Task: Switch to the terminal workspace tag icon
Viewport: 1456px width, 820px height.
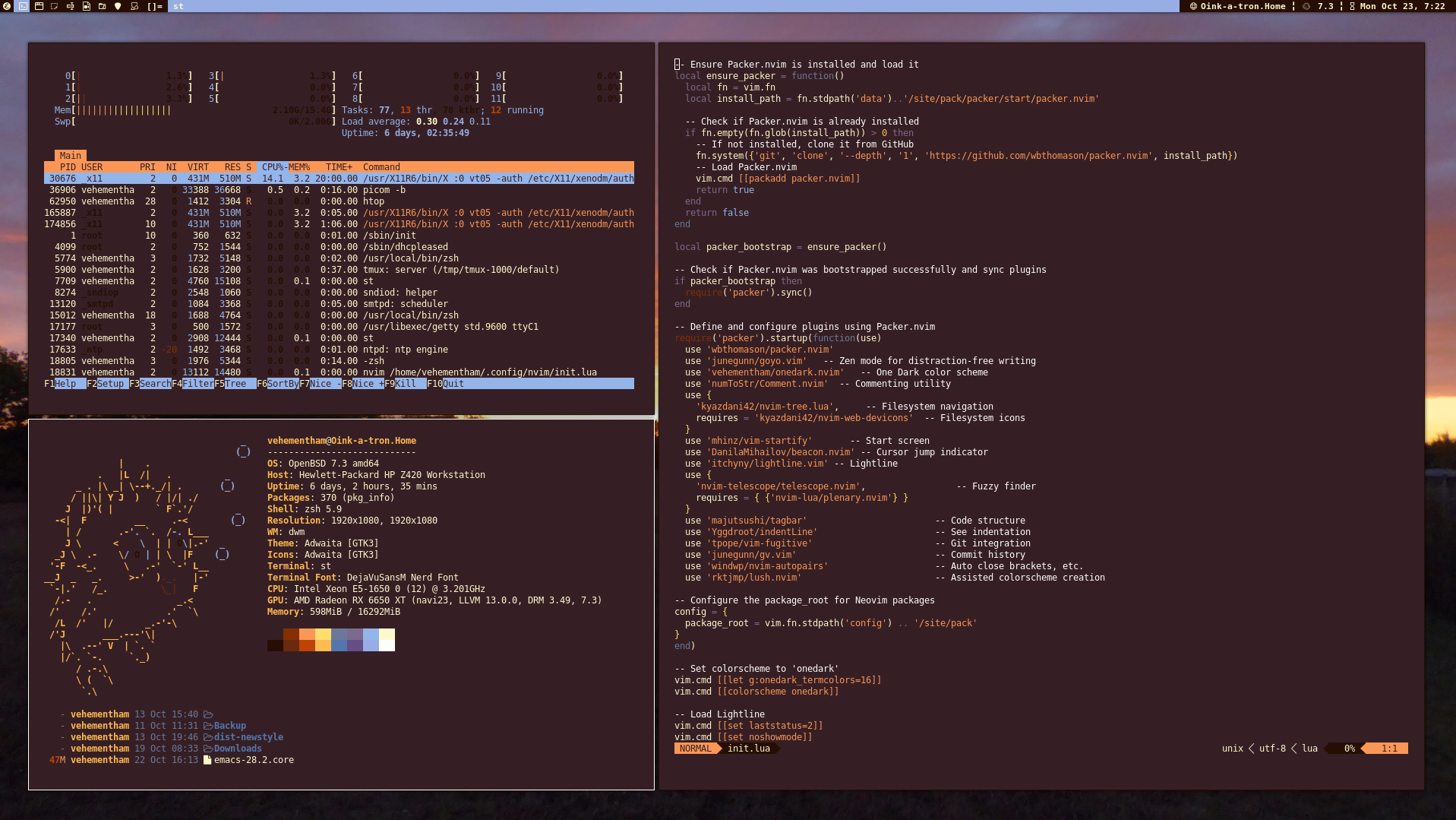Action: 23,6
